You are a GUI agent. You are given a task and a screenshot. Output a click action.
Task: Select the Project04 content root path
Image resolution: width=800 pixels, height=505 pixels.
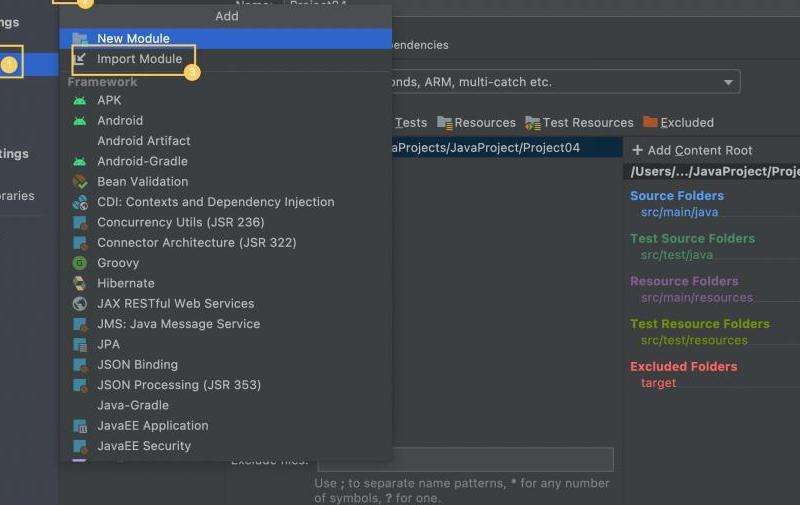tap(507, 148)
